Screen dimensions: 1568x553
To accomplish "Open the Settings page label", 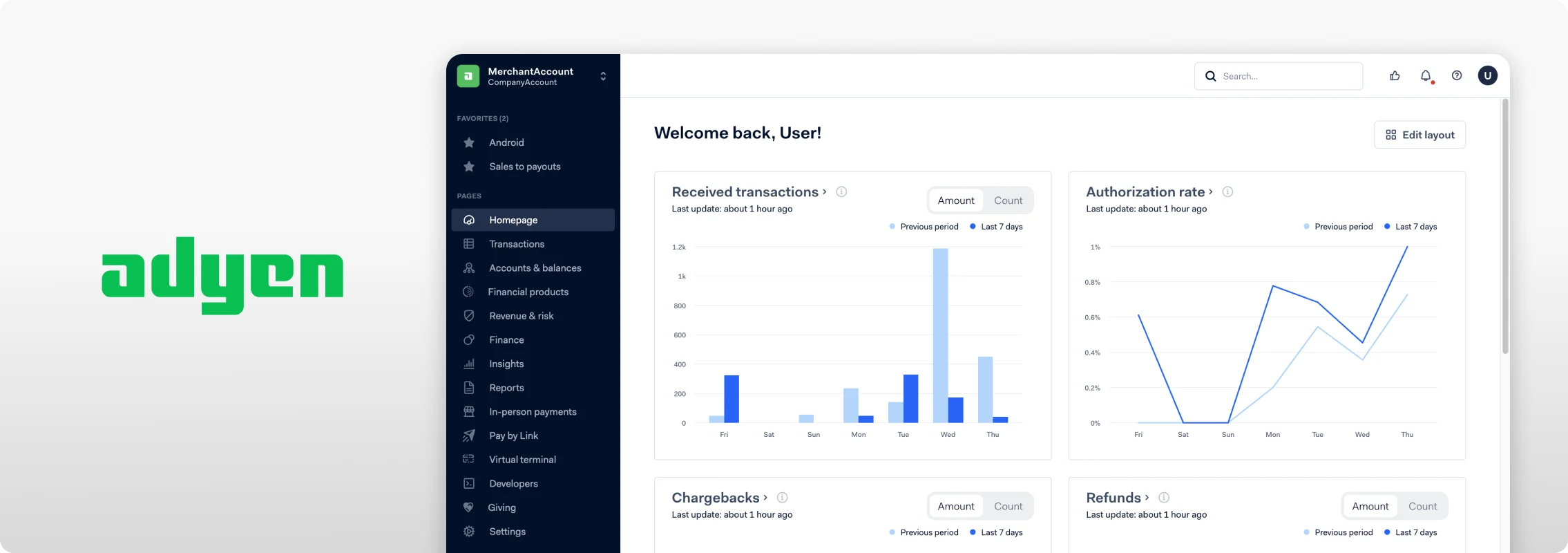I will [507, 532].
